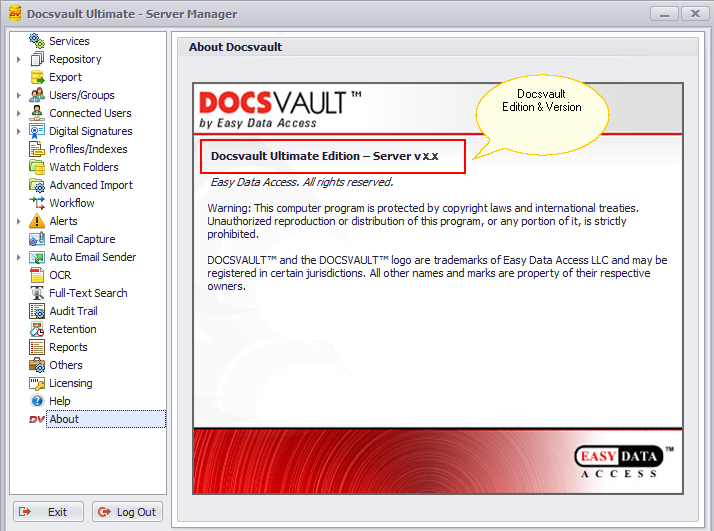Select the Full-Text Search icon
Image resolution: width=714 pixels, height=531 pixels.
[37, 293]
